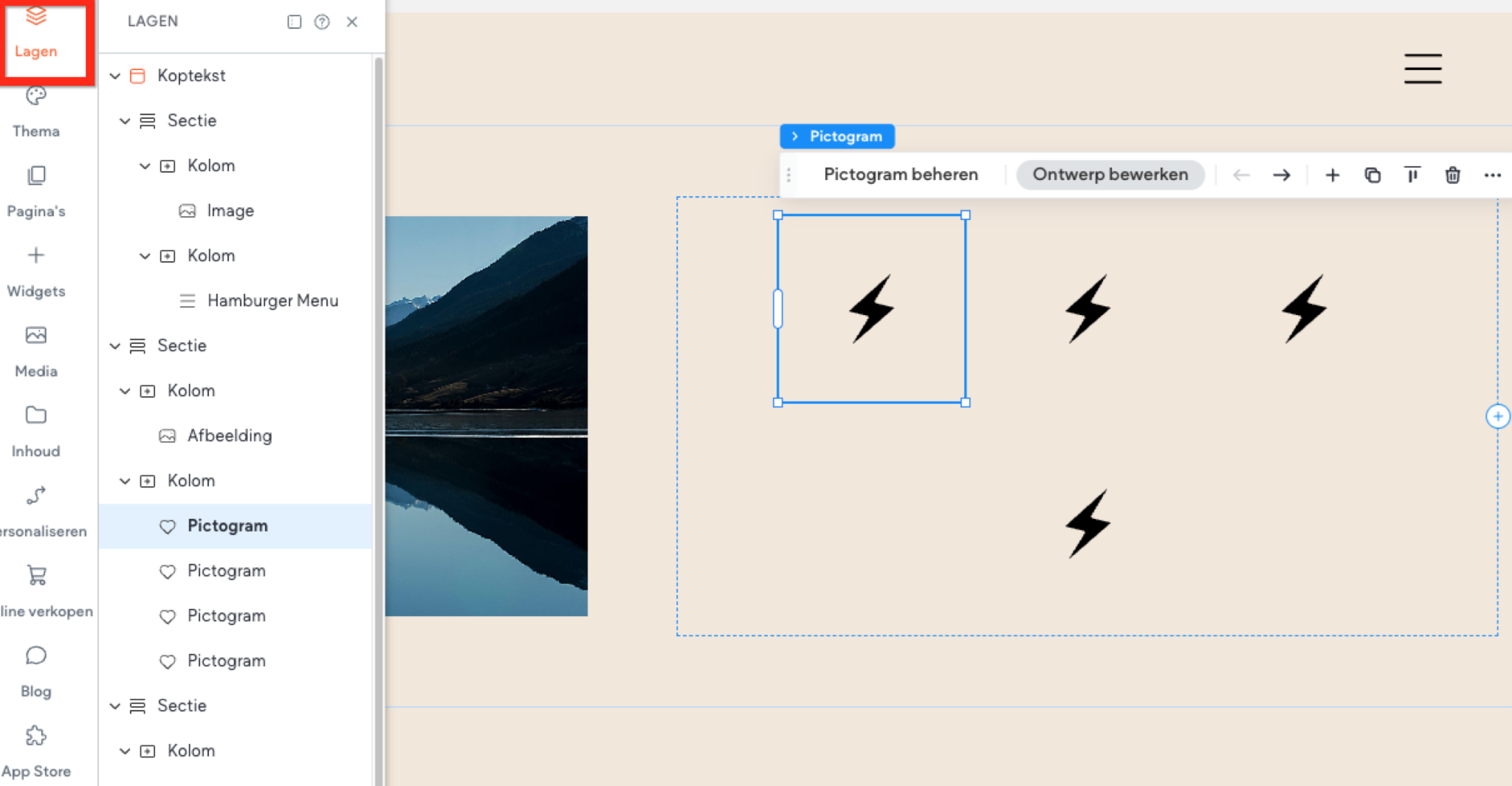Image resolution: width=1512 pixels, height=786 pixels.
Task: Switch to Ontwerp bewerken
Action: 1110,175
